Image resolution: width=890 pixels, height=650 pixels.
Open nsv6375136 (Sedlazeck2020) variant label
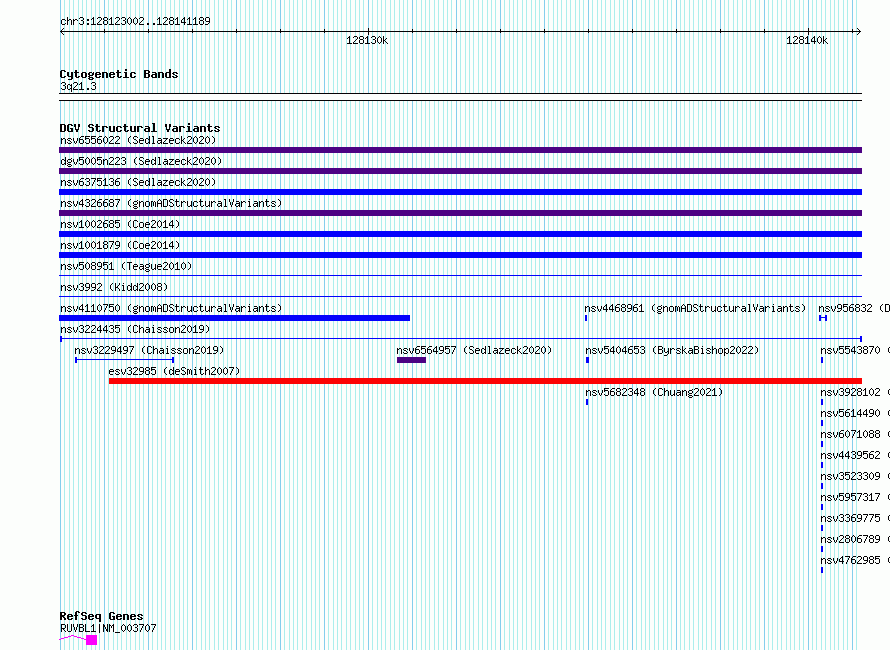(138, 182)
